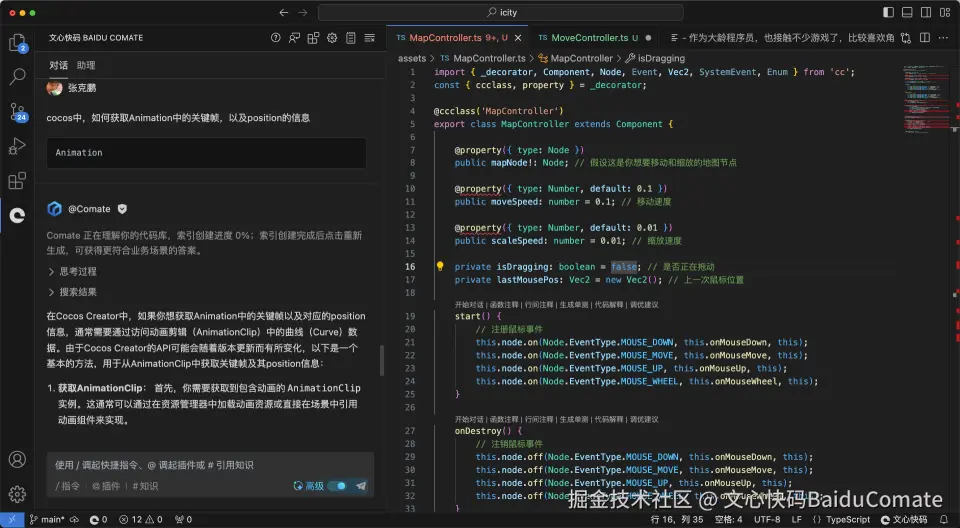The width and height of the screenshot is (960, 528).
Task: Open the Extensions view
Action: pos(17,181)
